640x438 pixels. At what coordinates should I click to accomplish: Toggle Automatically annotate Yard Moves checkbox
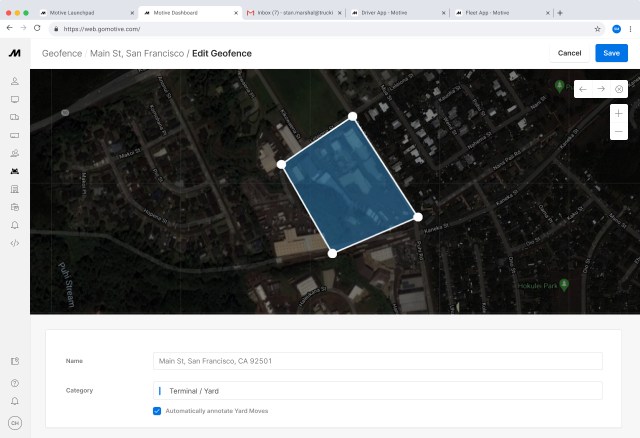tap(157, 411)
